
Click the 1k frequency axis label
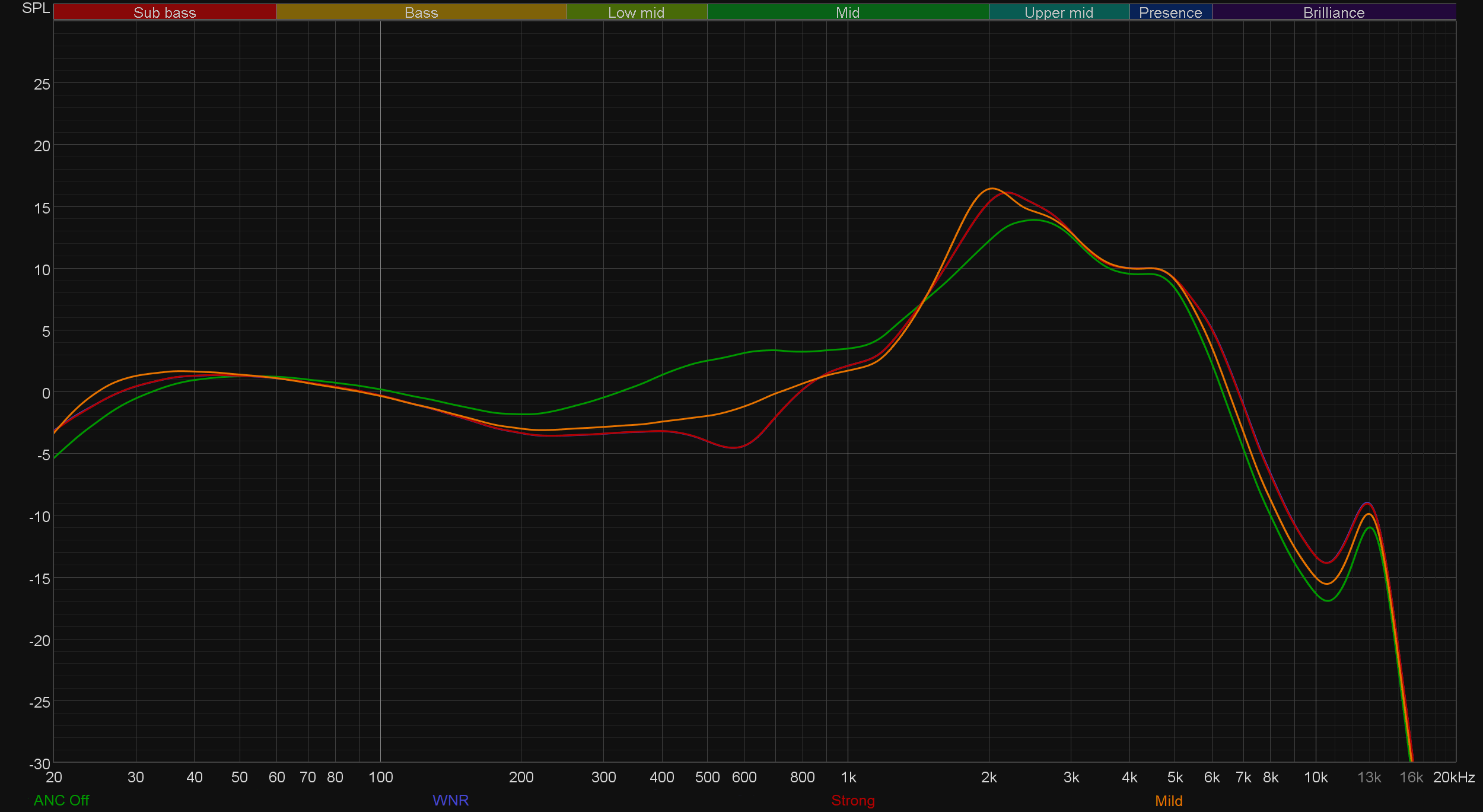click(848, 777)
